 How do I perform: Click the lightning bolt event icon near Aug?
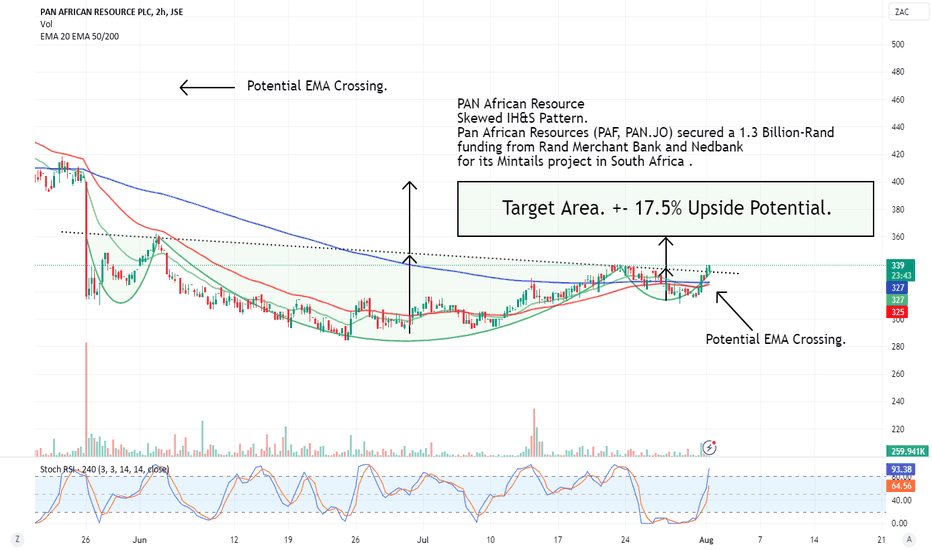pyautogui.click(x=709, y=447)
